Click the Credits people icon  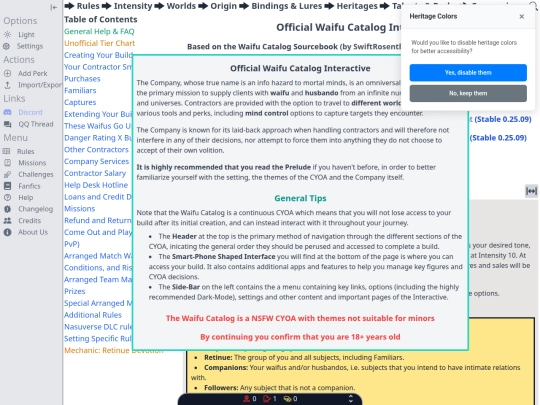tap(7, 220)
